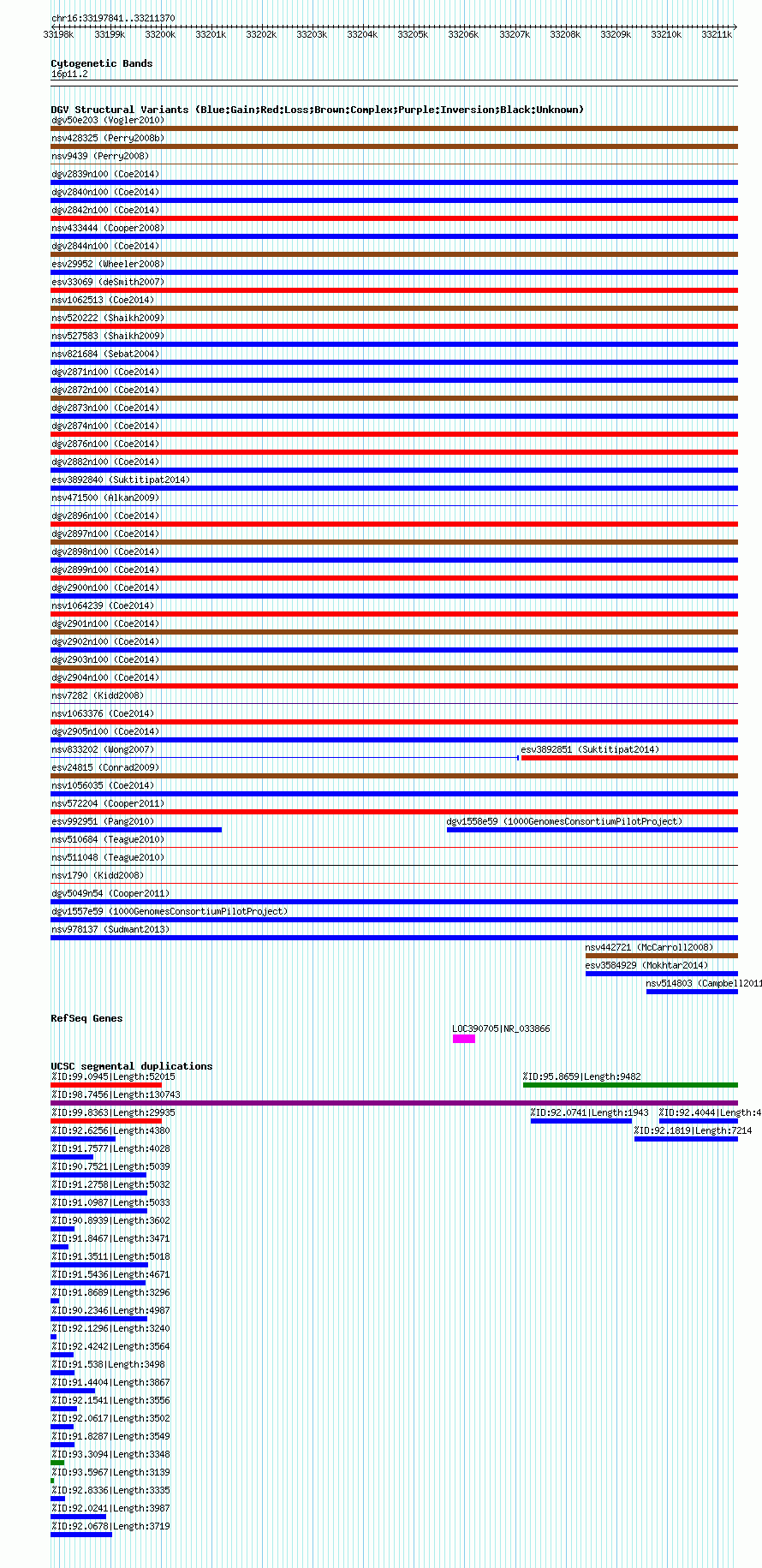The height and width of the screenshot is (1568, 762).
Task: Open duplication %ID:92.6256 Length:4380
Action: click(x=110, y=1130)
